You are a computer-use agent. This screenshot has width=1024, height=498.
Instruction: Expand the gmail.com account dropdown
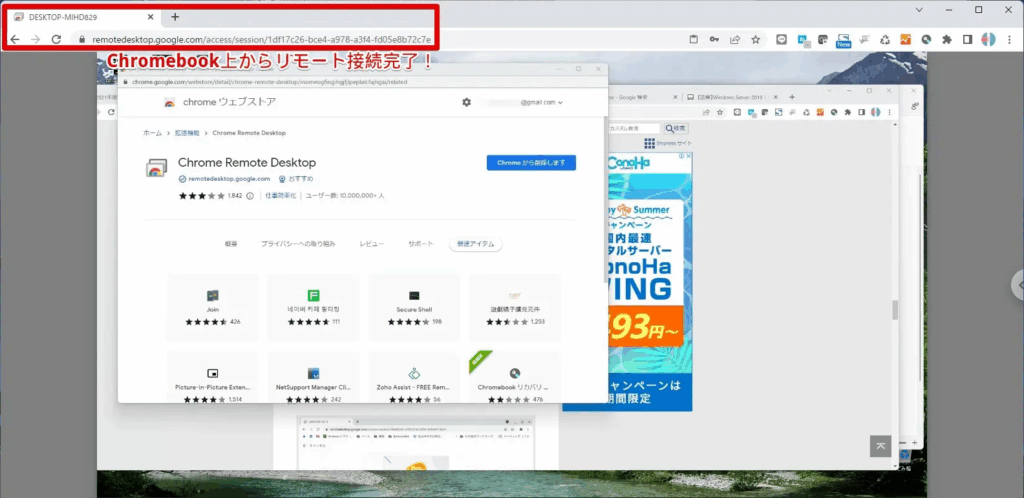tap(540, 102)
